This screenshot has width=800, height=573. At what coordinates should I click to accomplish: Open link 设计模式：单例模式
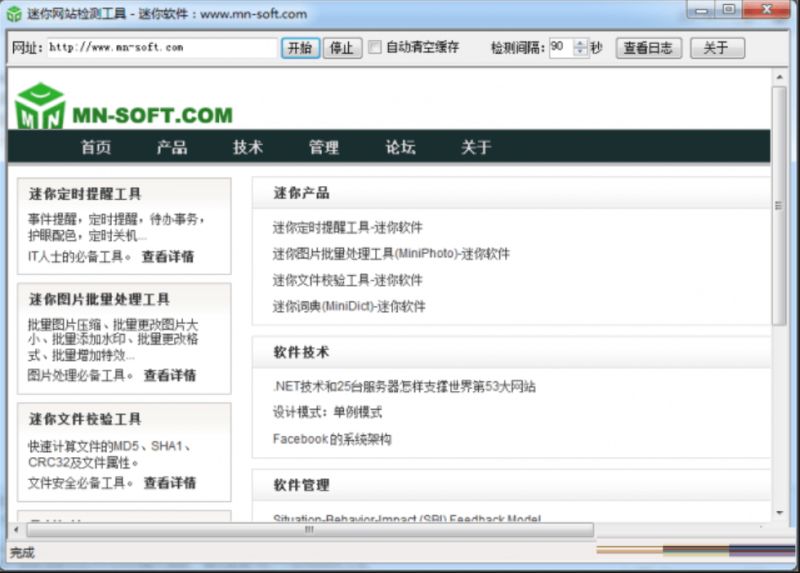point(328,412)
